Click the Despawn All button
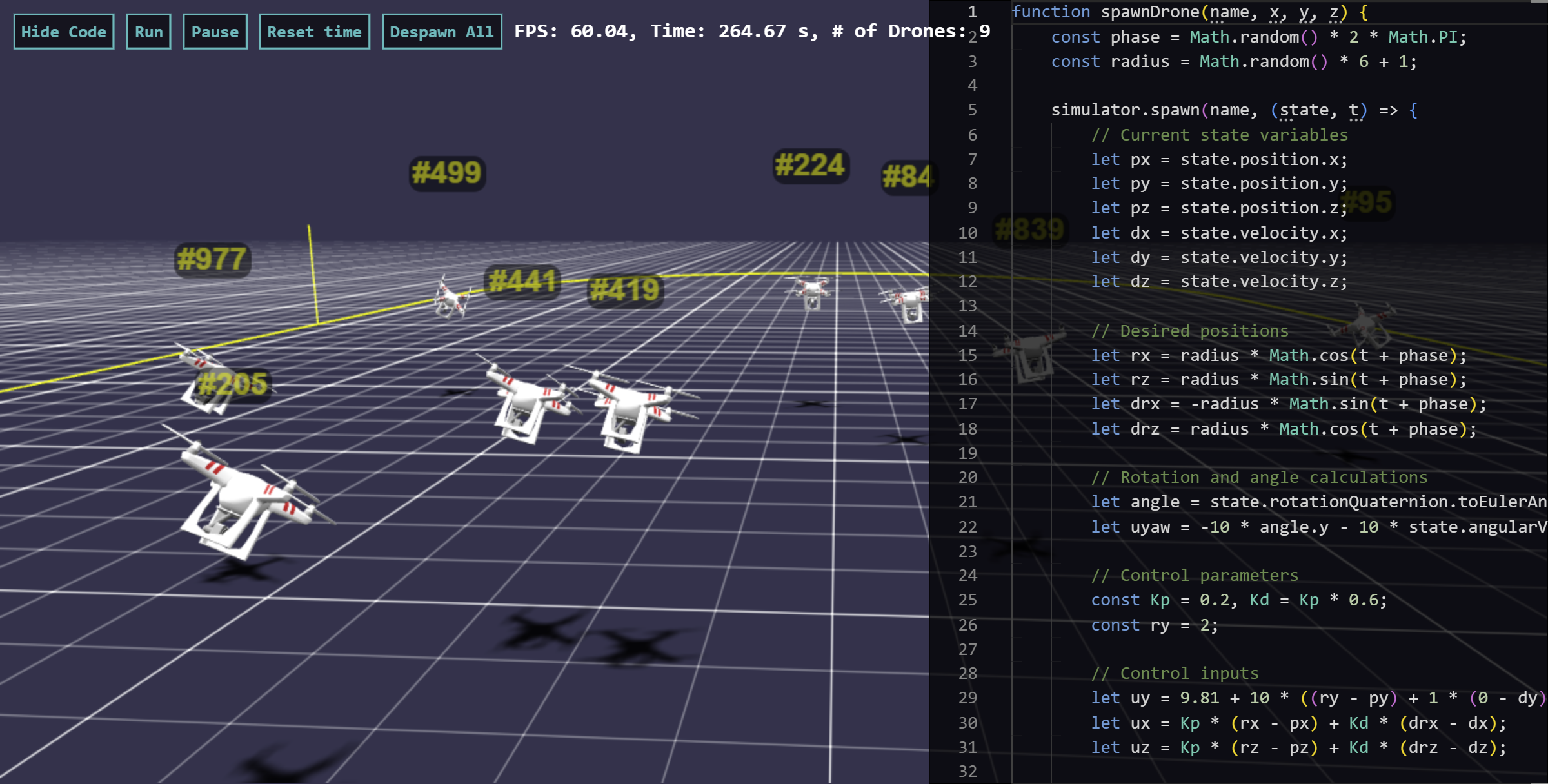The width and height of the screenshot is (1548, 784). coord(442,32)
